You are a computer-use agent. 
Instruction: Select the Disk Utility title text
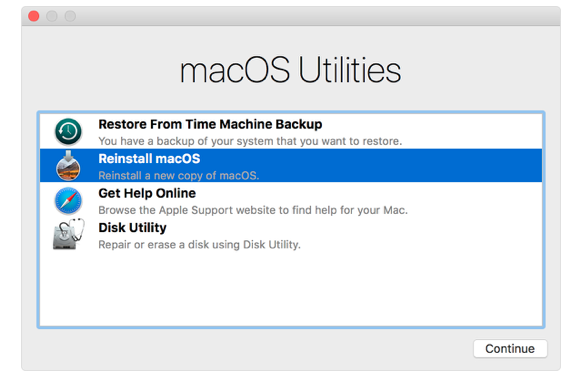click(x=132, y=228)
